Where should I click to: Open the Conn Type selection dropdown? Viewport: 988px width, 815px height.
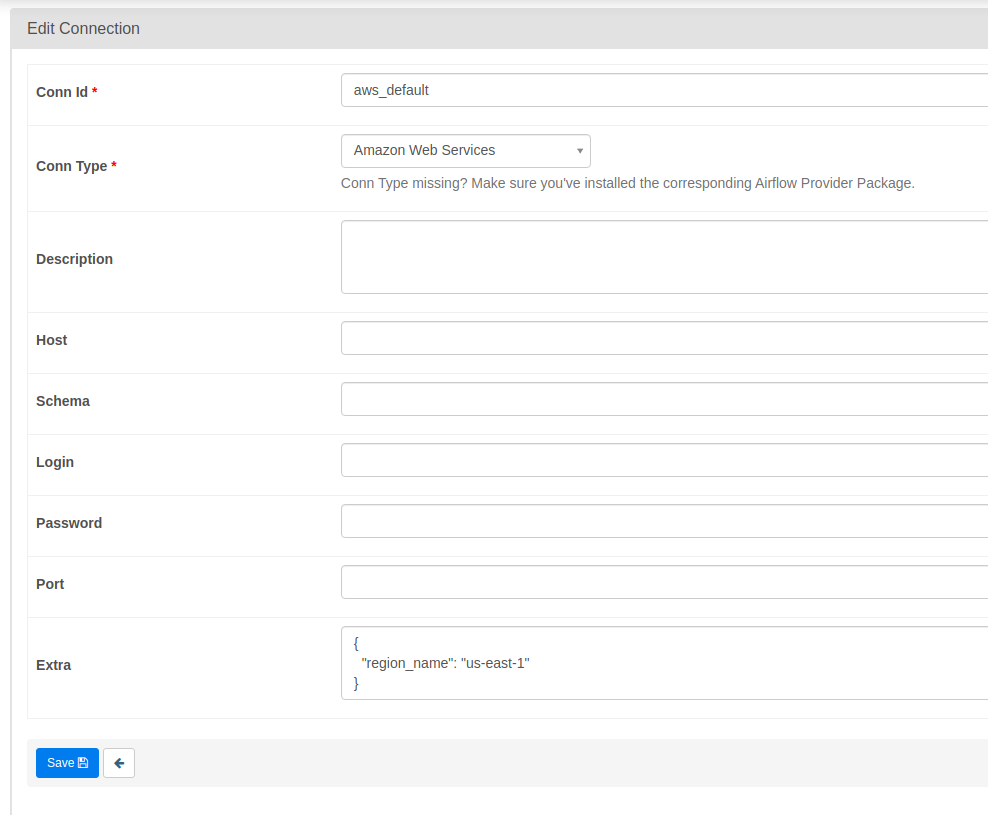pyautogui.click(x=465, y=150)
